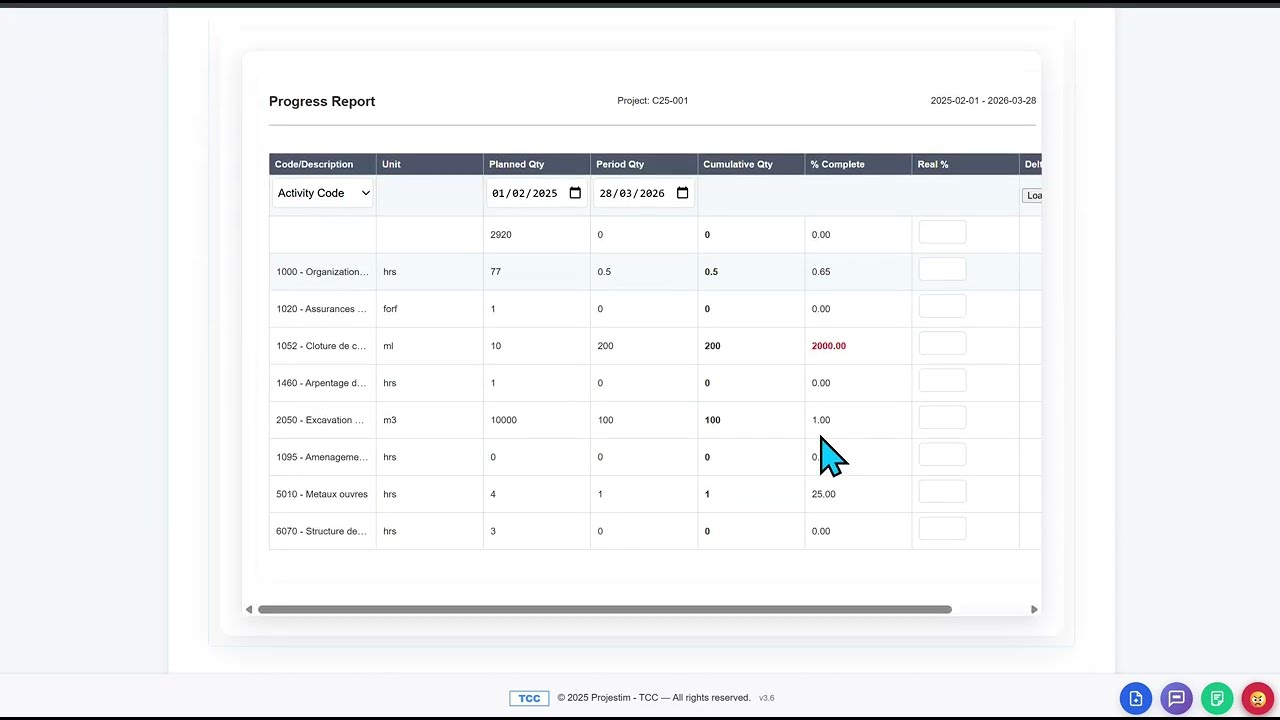Click the Project: C25-001 label
This screenshot has width=1280, height=720.
[x=653, y=101]
